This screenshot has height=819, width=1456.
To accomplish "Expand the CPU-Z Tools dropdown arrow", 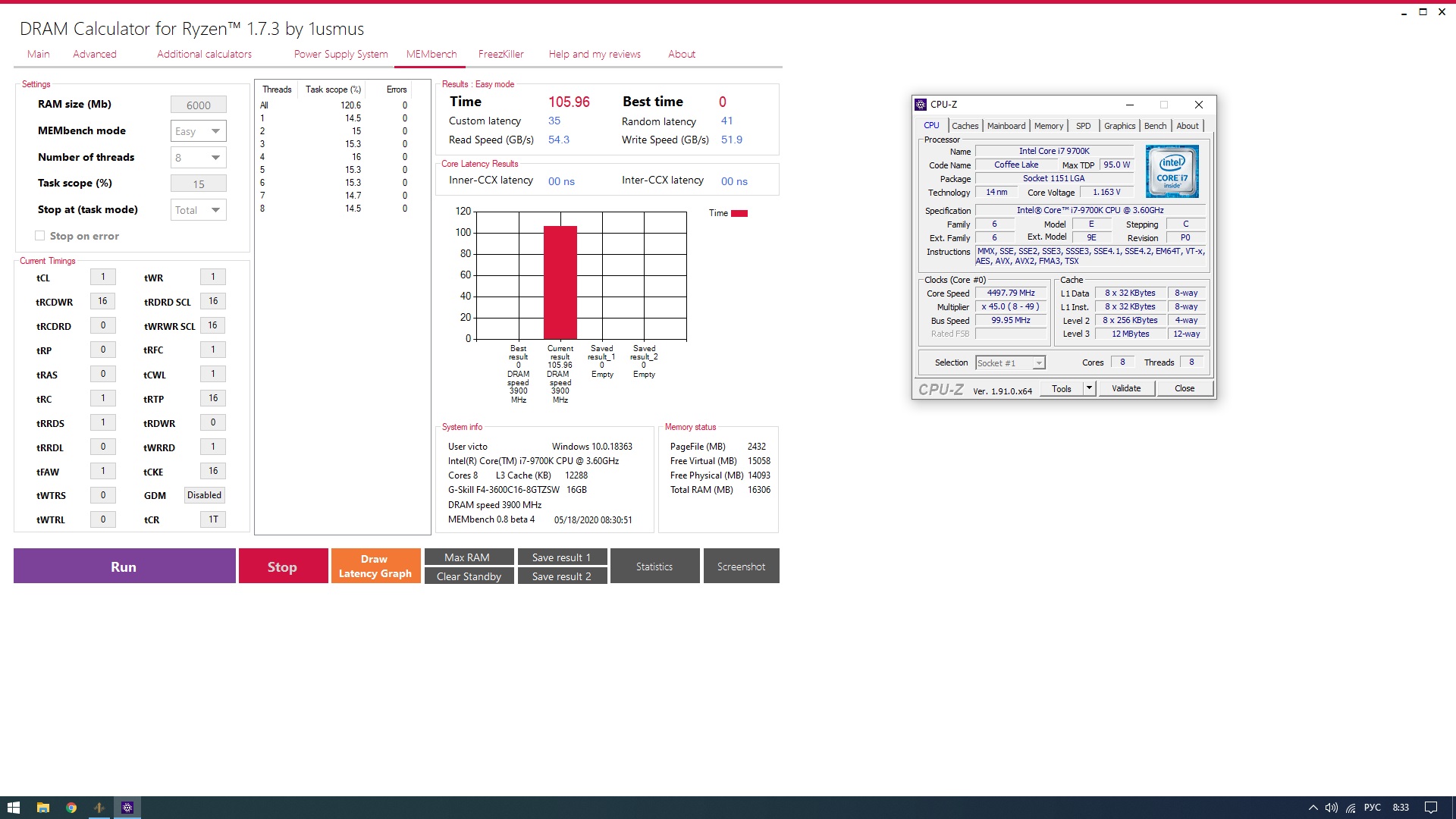I will point(1089,388).
